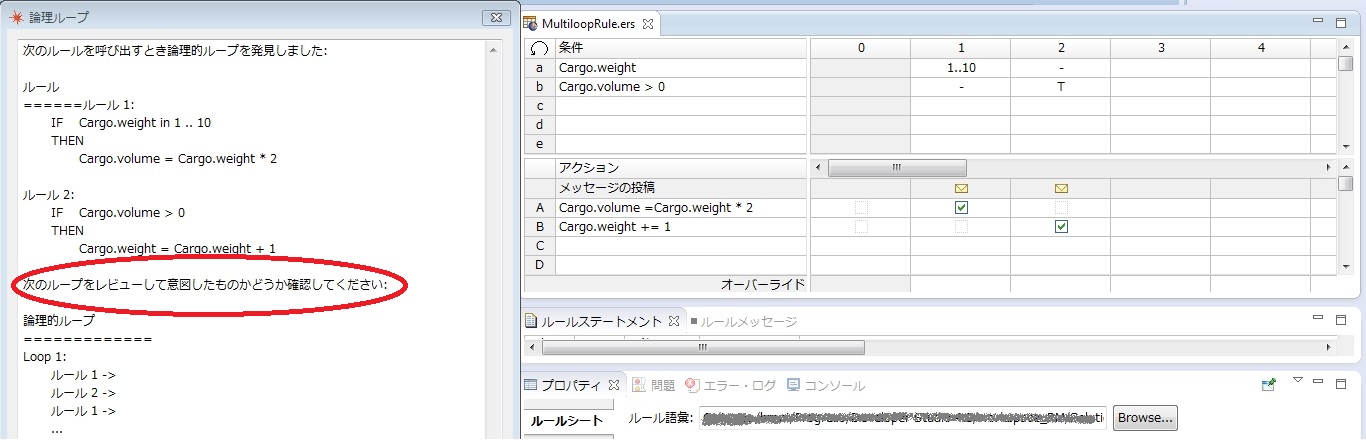This screenshot has height=440, width=1366.
Task: Switch to the MultiloopRule.ers tab
Action: [588, 22]
